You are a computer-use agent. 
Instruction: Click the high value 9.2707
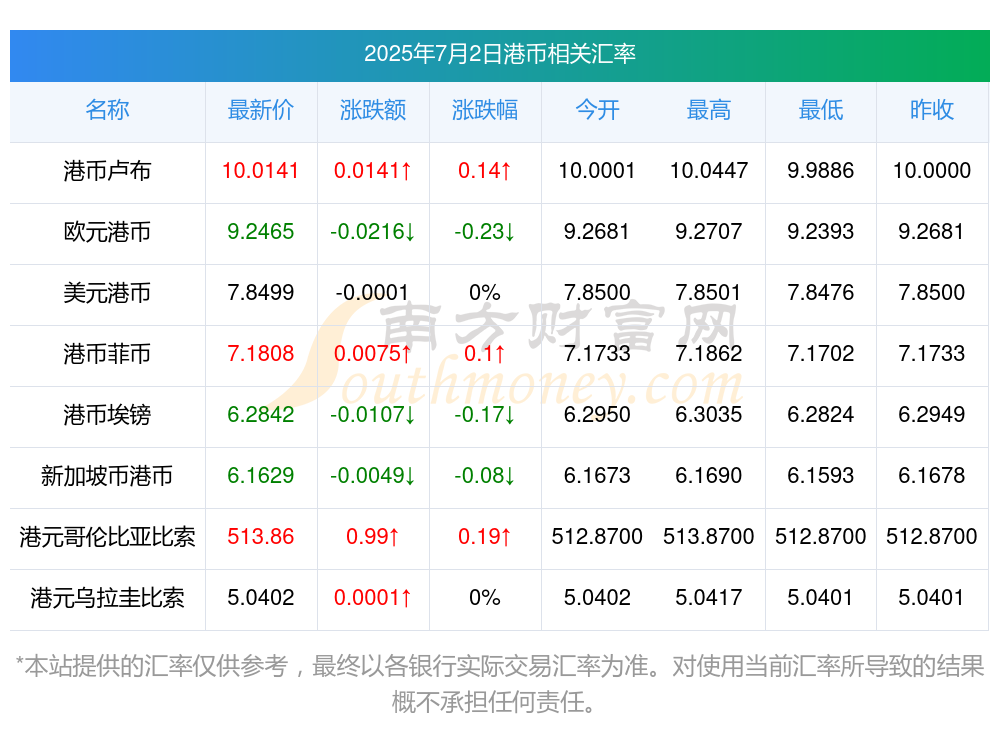(709, 232)
